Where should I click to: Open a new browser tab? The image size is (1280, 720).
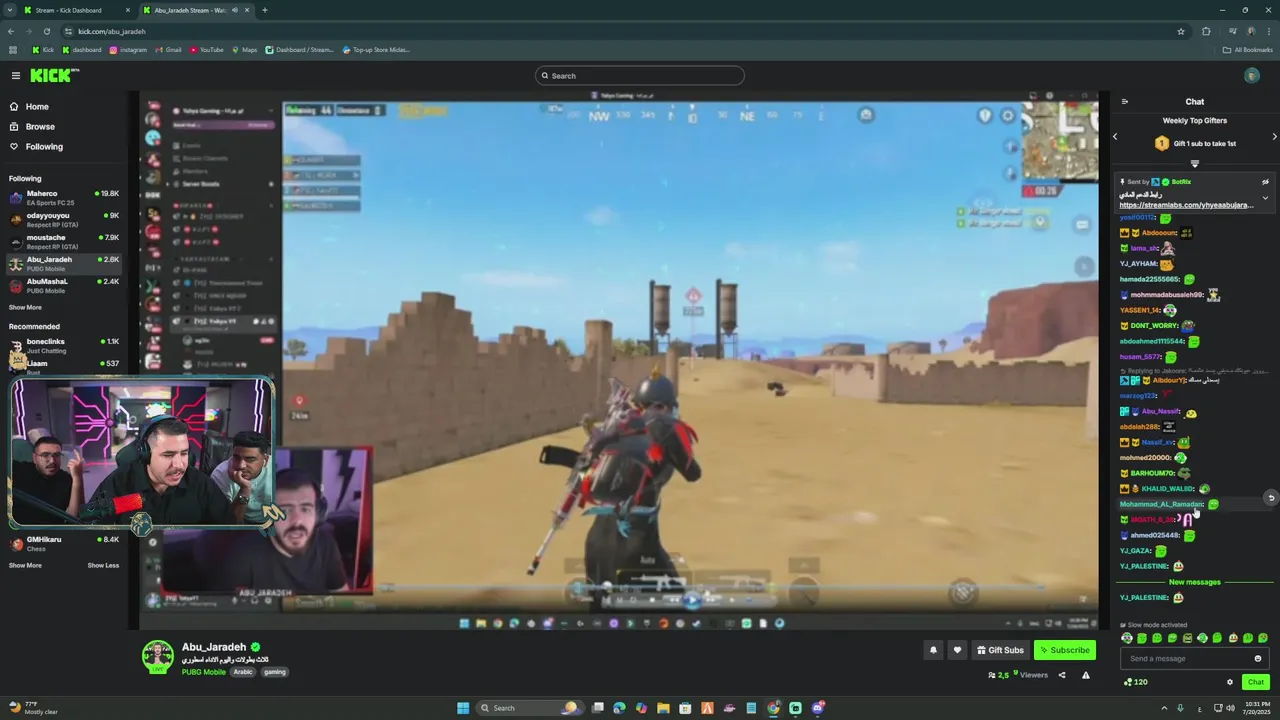coord(265,10)
